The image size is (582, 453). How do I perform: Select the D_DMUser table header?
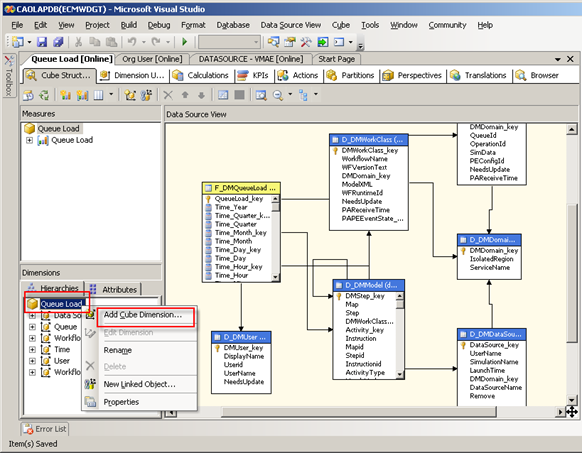[x=241, y=337]
